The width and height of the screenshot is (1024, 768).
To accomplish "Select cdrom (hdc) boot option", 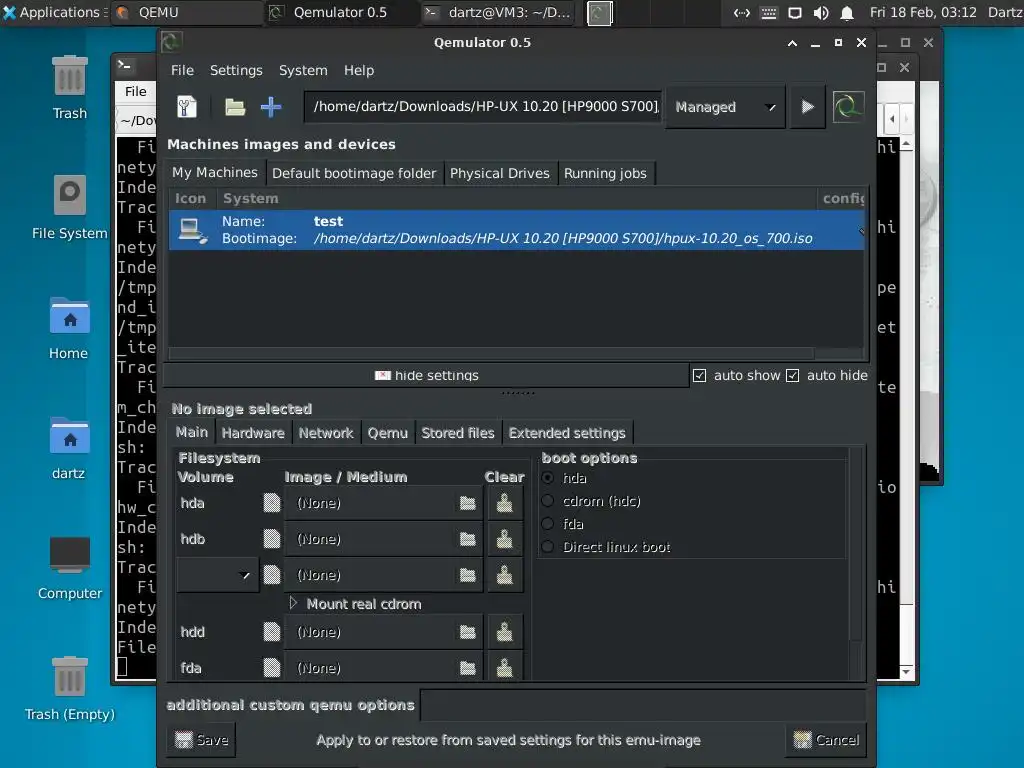I will [548, 501].
